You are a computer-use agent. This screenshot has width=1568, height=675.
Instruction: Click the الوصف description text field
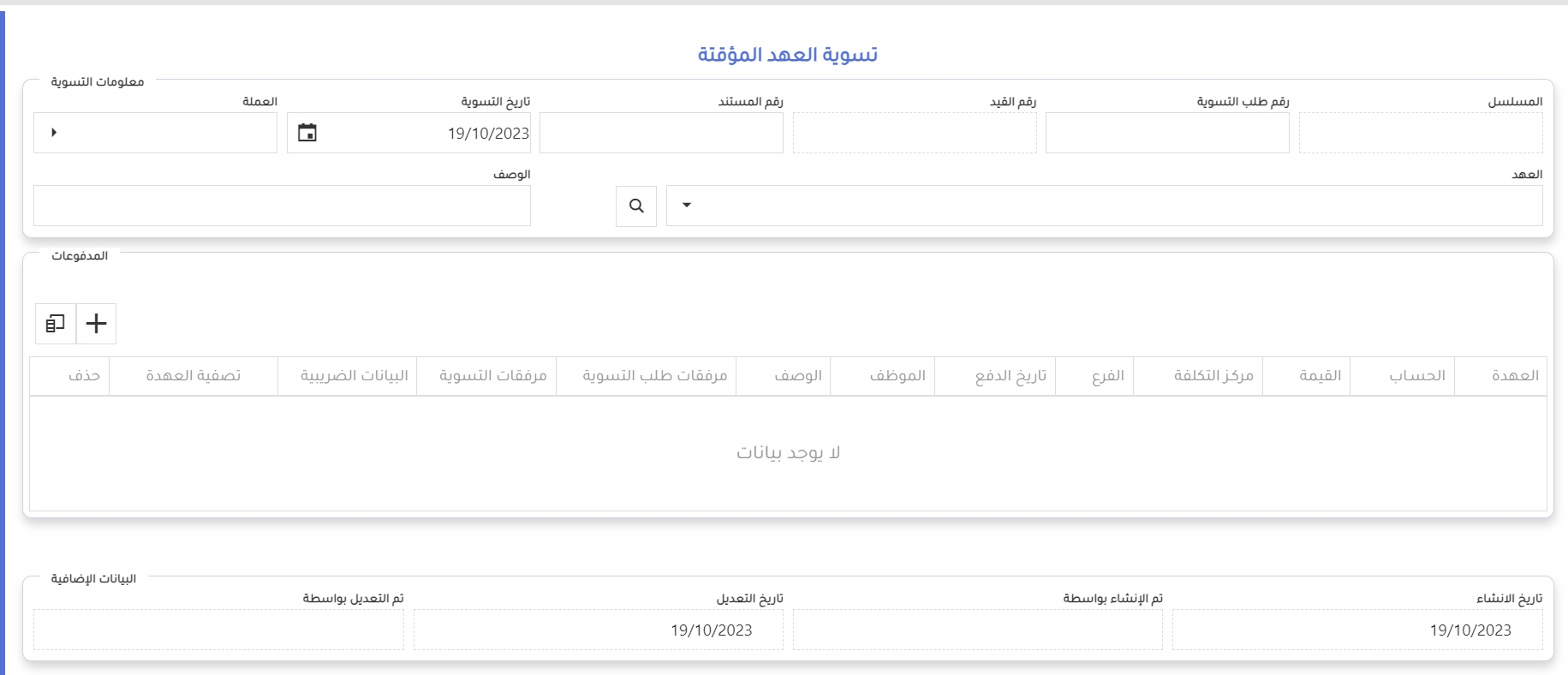(x=282, y=206)
